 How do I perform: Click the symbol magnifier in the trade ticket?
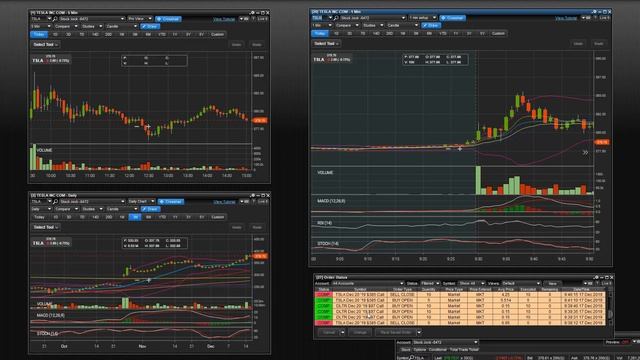(x=412, y=358)
